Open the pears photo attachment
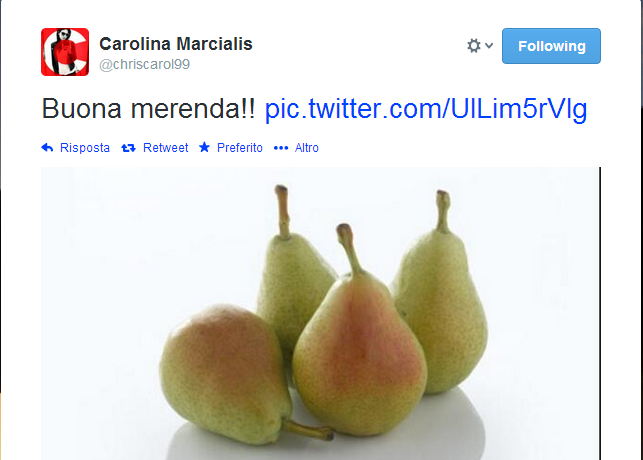 tap(320, 313)
